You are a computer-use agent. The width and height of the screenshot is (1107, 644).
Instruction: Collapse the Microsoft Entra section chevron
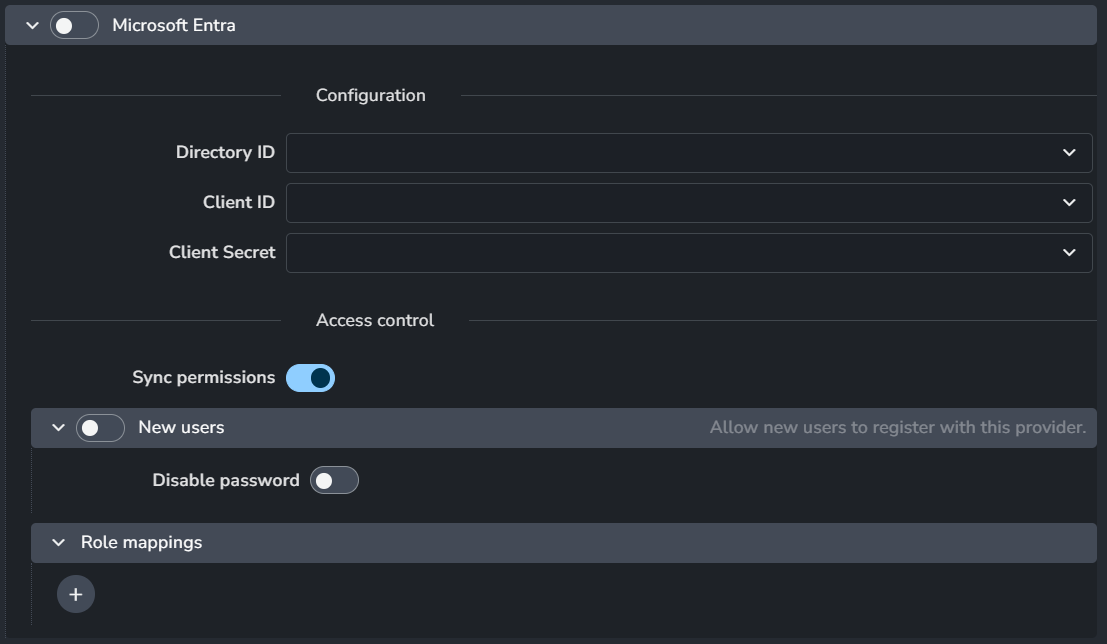click(32, 25)
